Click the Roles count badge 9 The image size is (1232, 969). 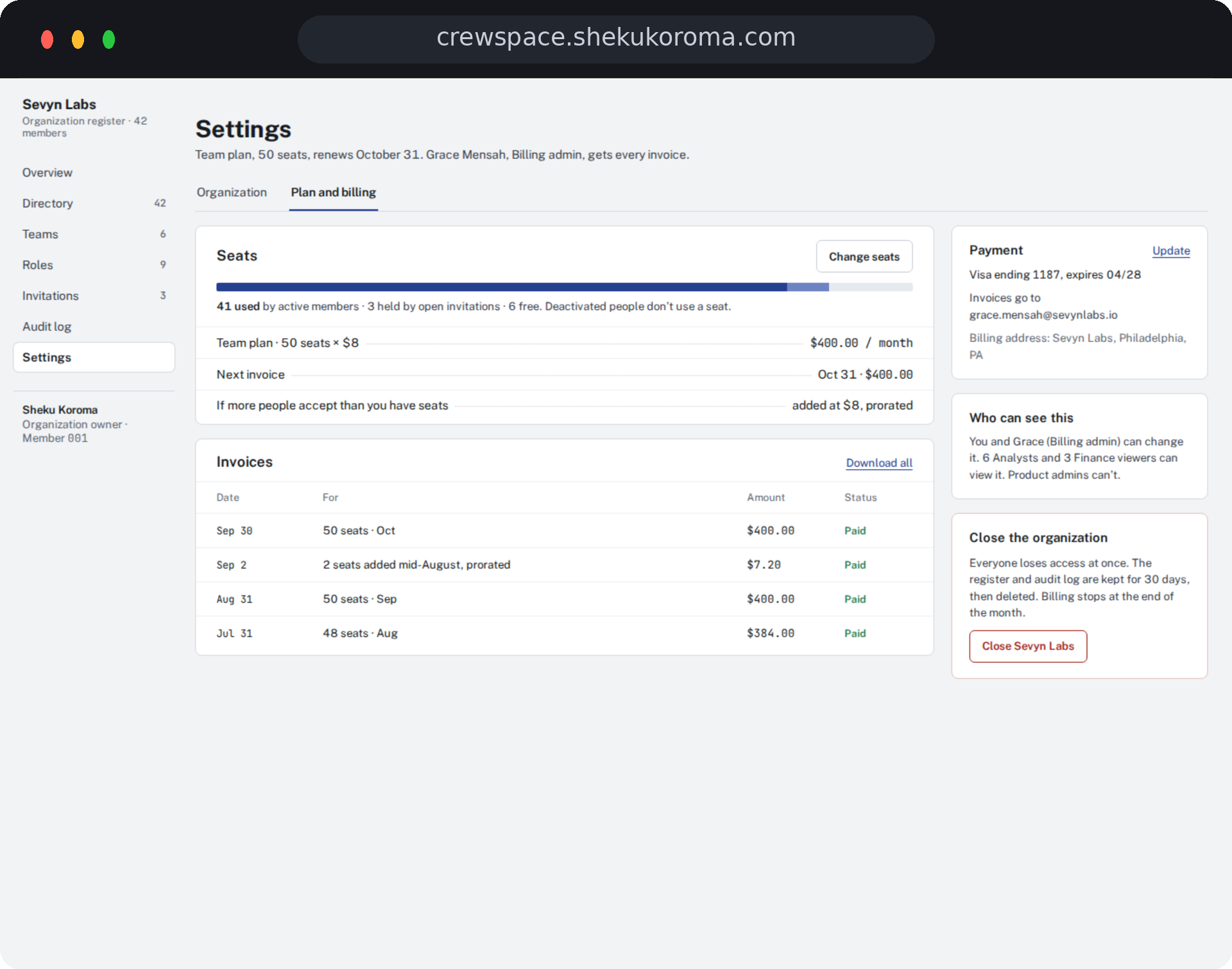pos(163,265)
